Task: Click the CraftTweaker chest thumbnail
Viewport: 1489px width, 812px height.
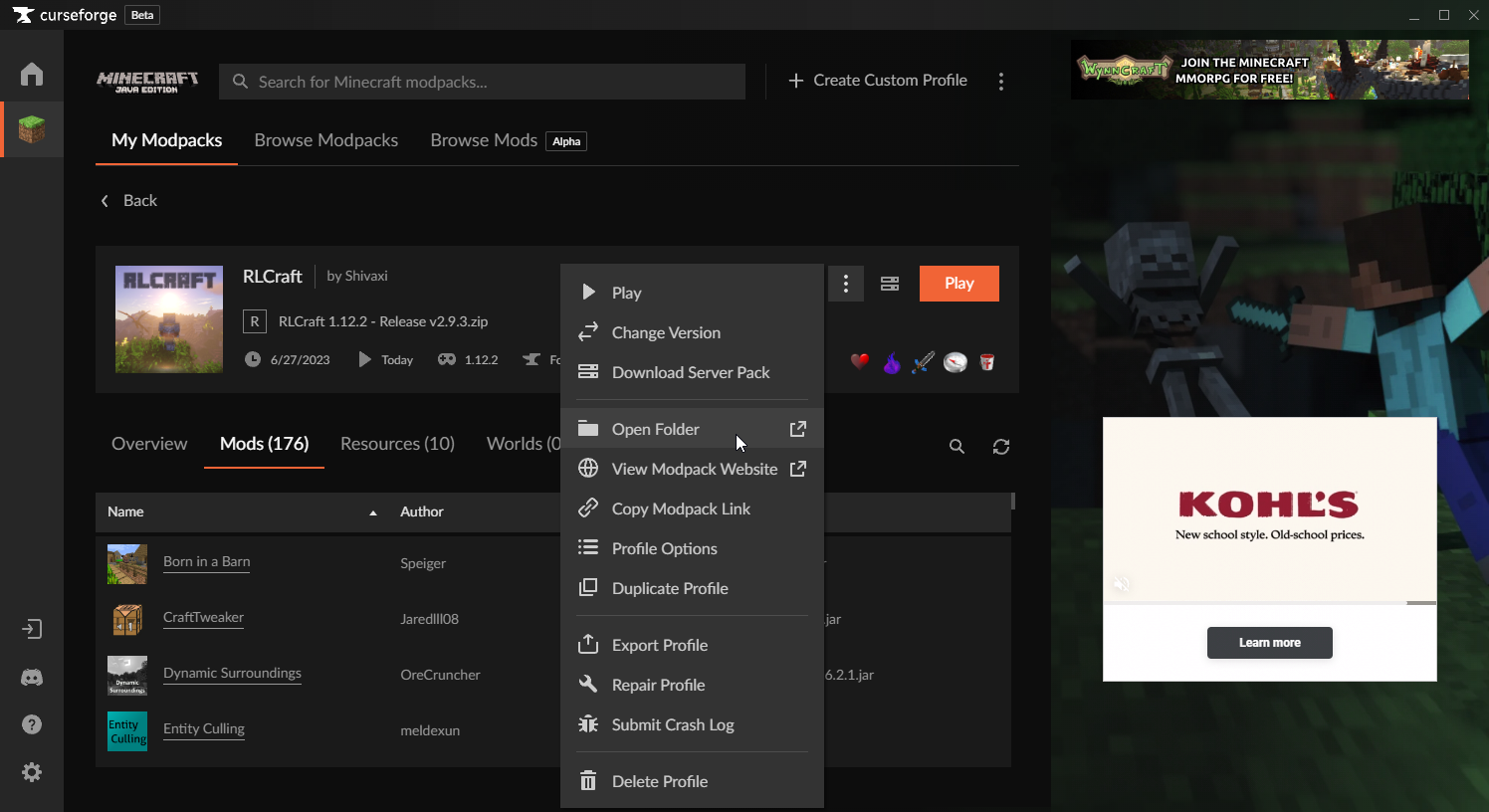Action: click(127, 620)
